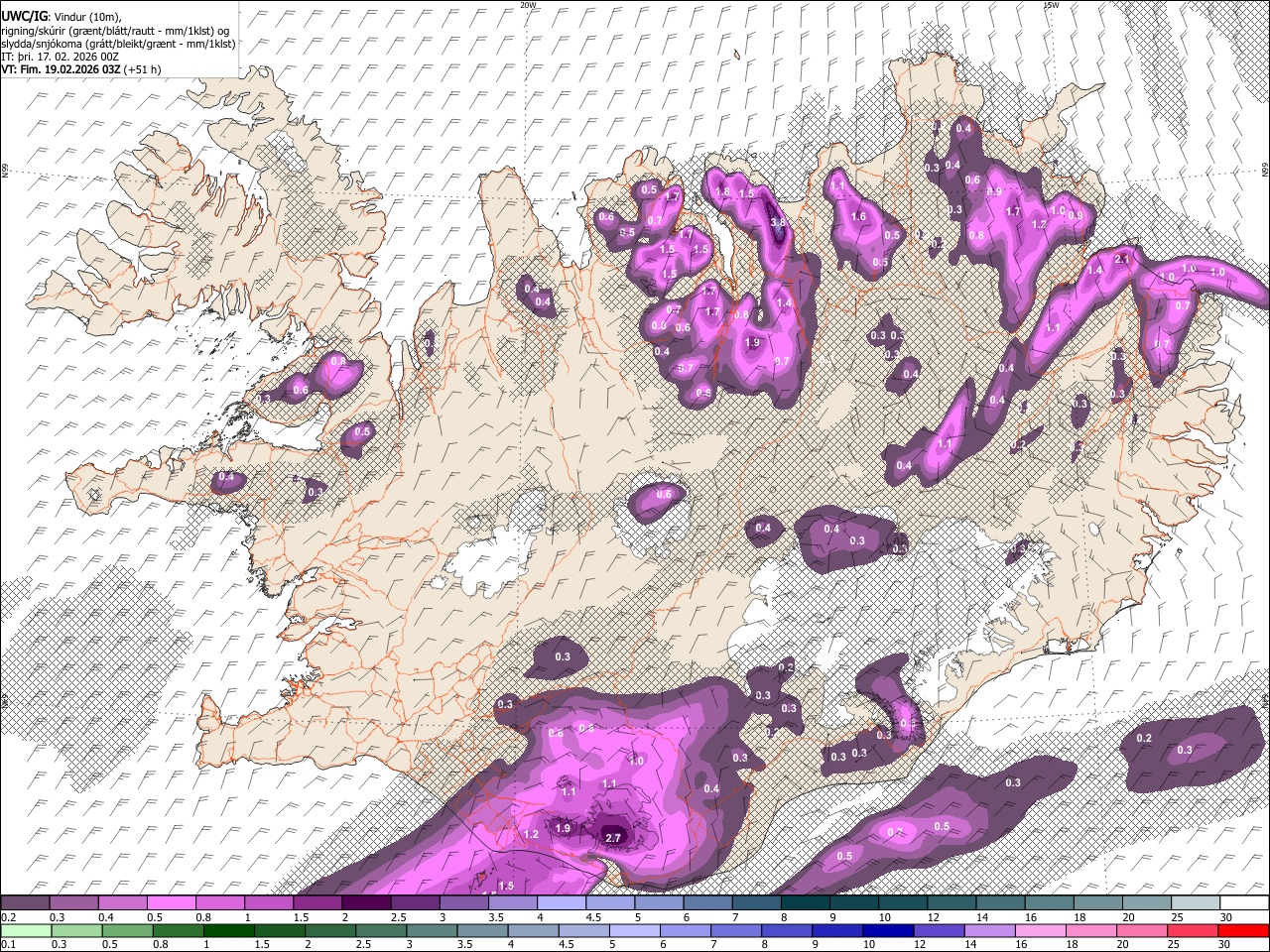This screenshot has height=952, width=1270.
Task: Click the initial time 'IT: þri. 17. 02. 2026 00Z'
Action: pyautogui.click(x=61, y=57)
